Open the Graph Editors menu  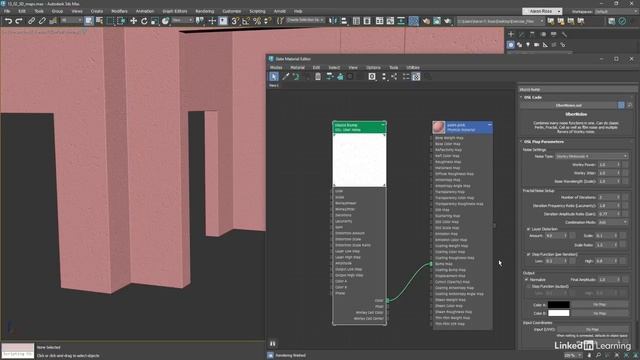coord(175,11)
